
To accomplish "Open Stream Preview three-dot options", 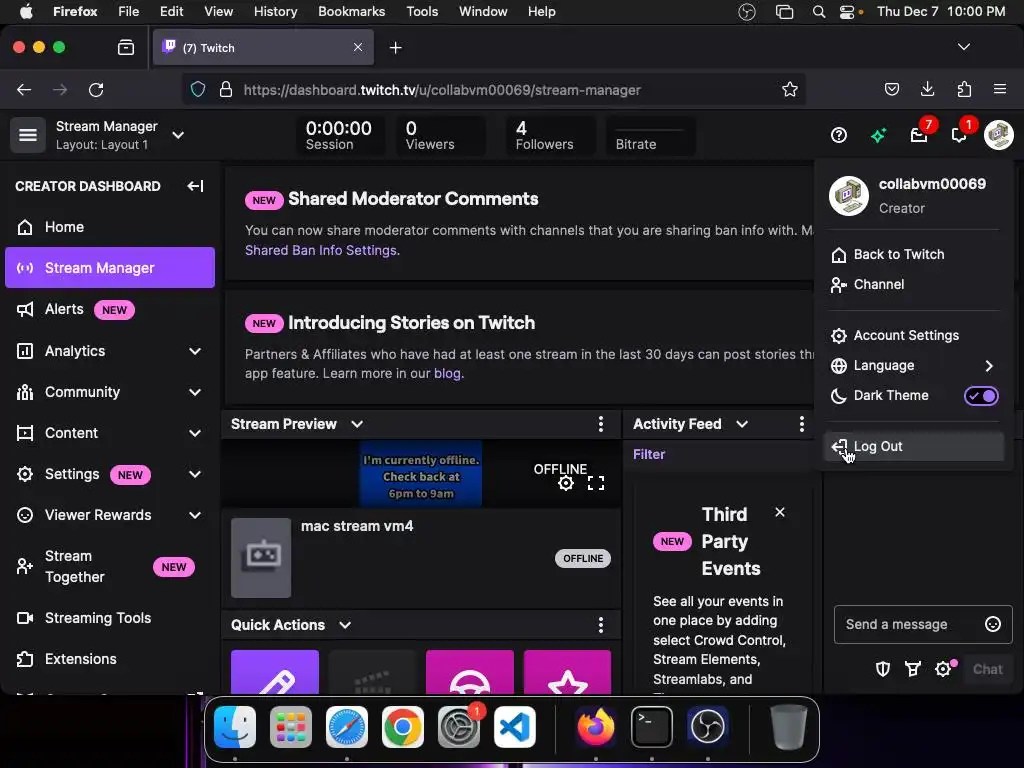I will tap(601, 424).
